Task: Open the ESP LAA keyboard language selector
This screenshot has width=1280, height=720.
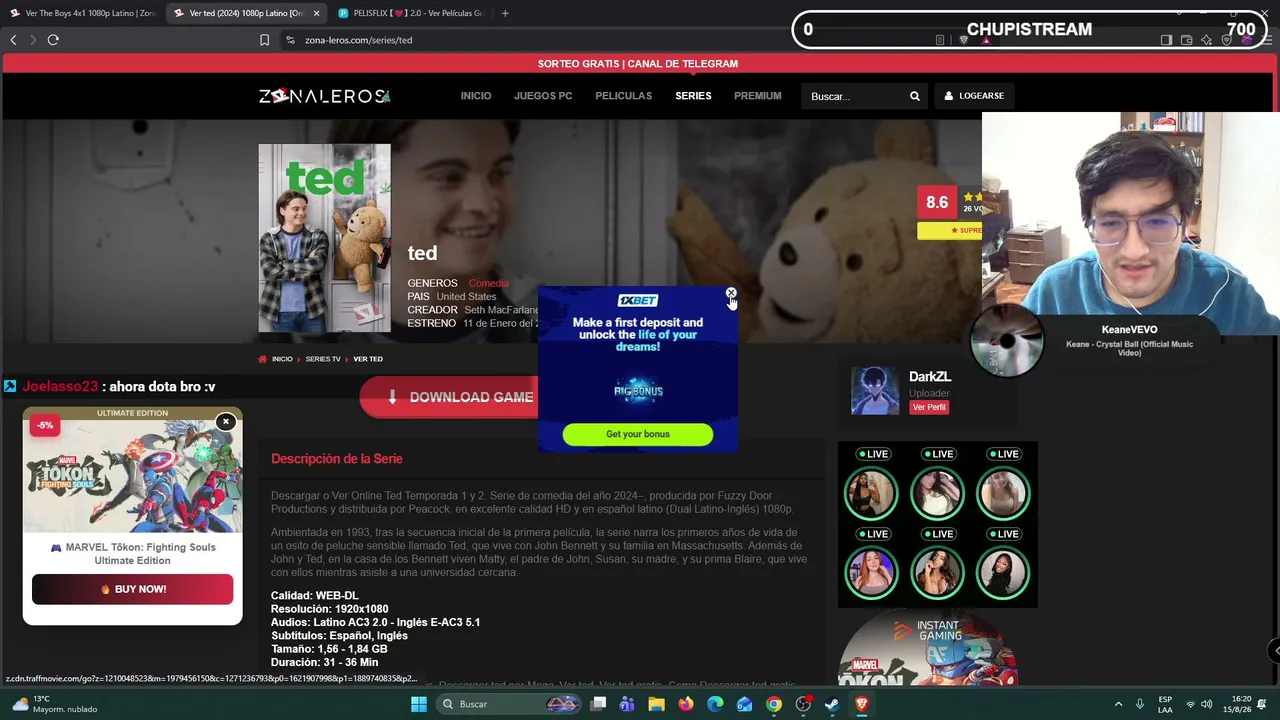Action: [x=1165, y=704]
